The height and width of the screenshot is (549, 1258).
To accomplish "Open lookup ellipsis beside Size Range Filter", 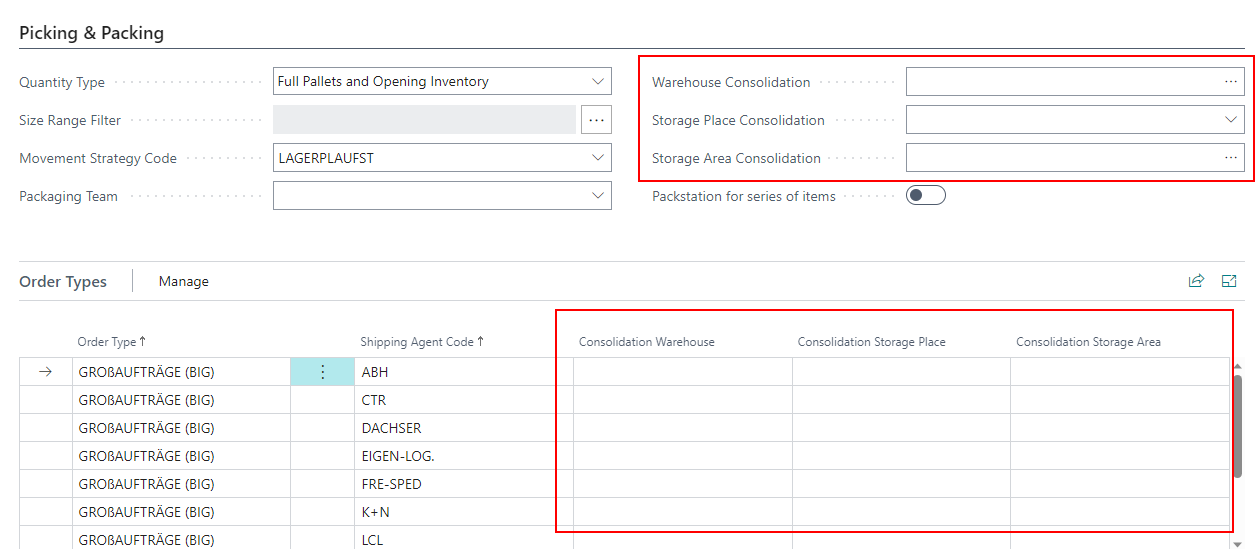I will [596, 120].
